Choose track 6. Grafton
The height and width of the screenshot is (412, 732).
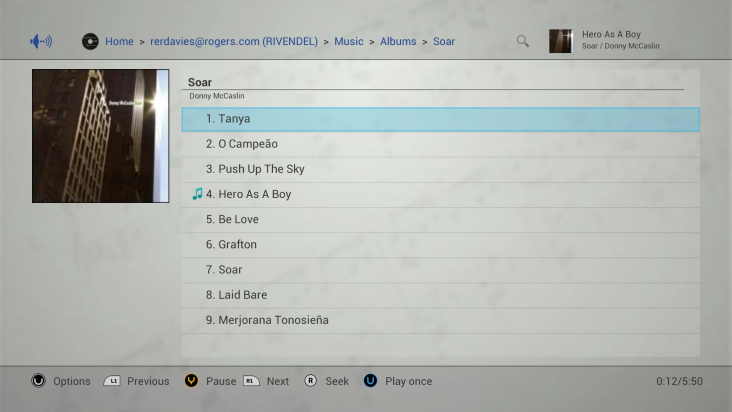click(440, 245)
